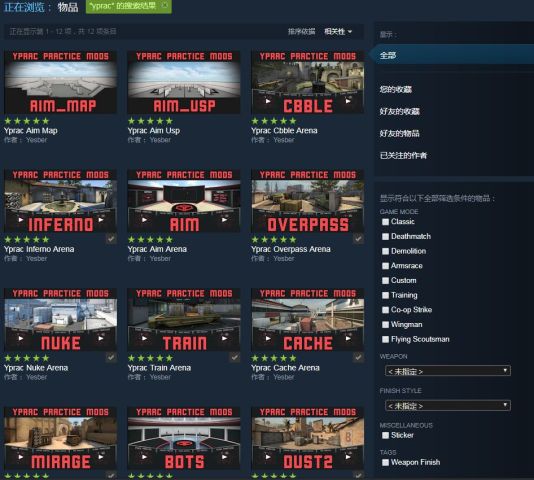
Task: Click right play arrow on CBBLE thumbnail
Action: [348, 101]
